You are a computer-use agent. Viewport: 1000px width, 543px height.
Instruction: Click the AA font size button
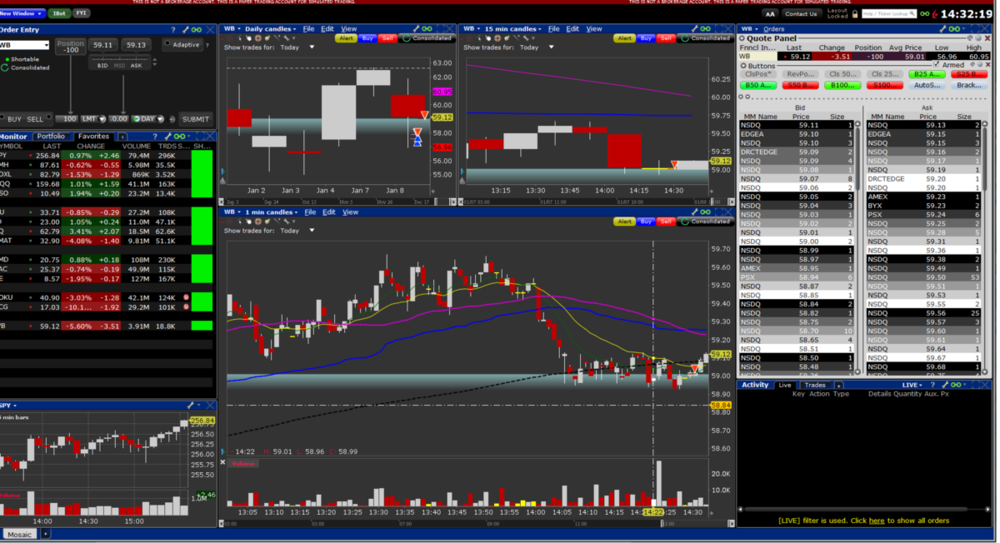pyautogui.click(x=770, y=14)
